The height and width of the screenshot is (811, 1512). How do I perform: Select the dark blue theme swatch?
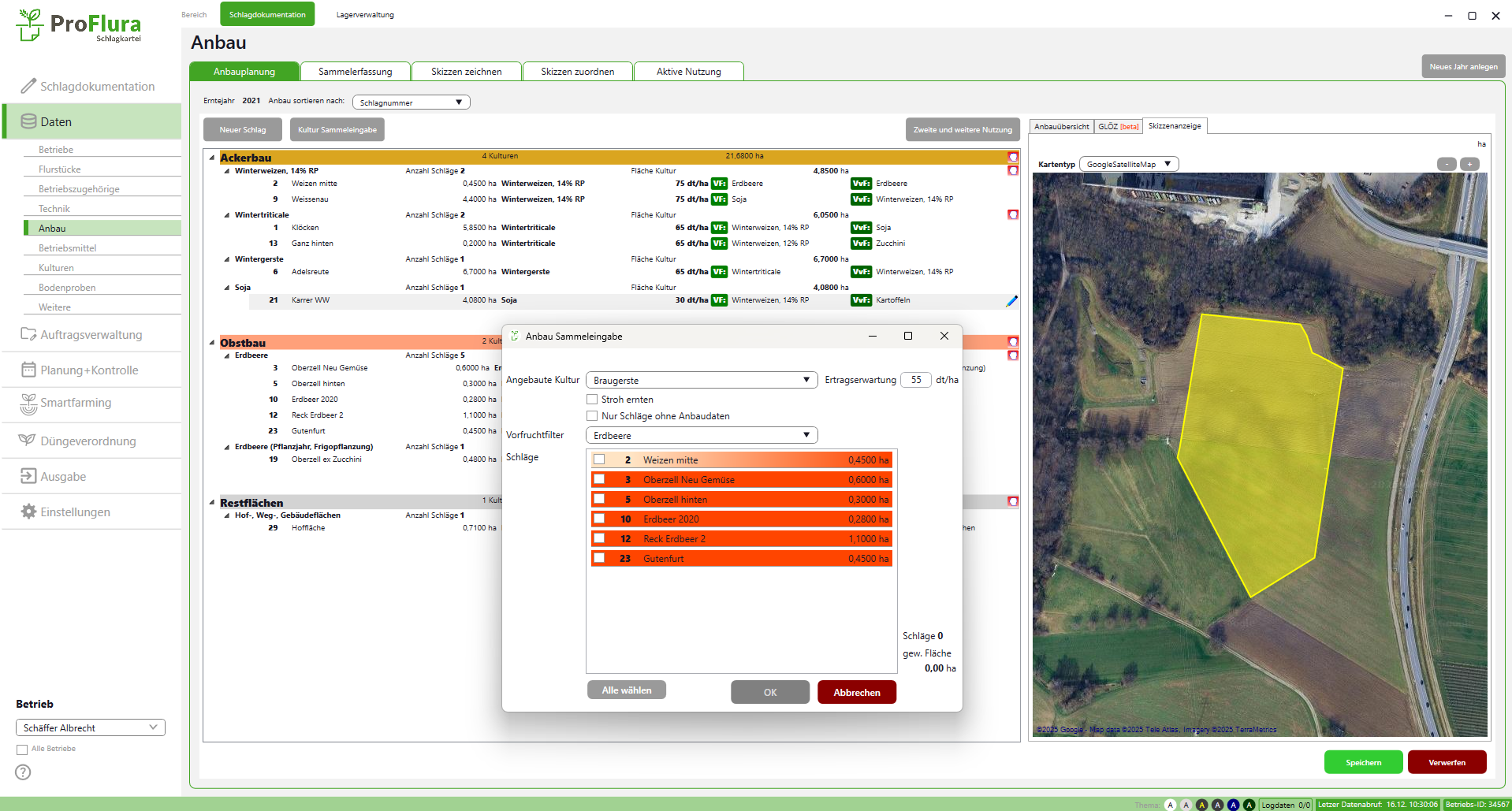(x=1233, y=805)
